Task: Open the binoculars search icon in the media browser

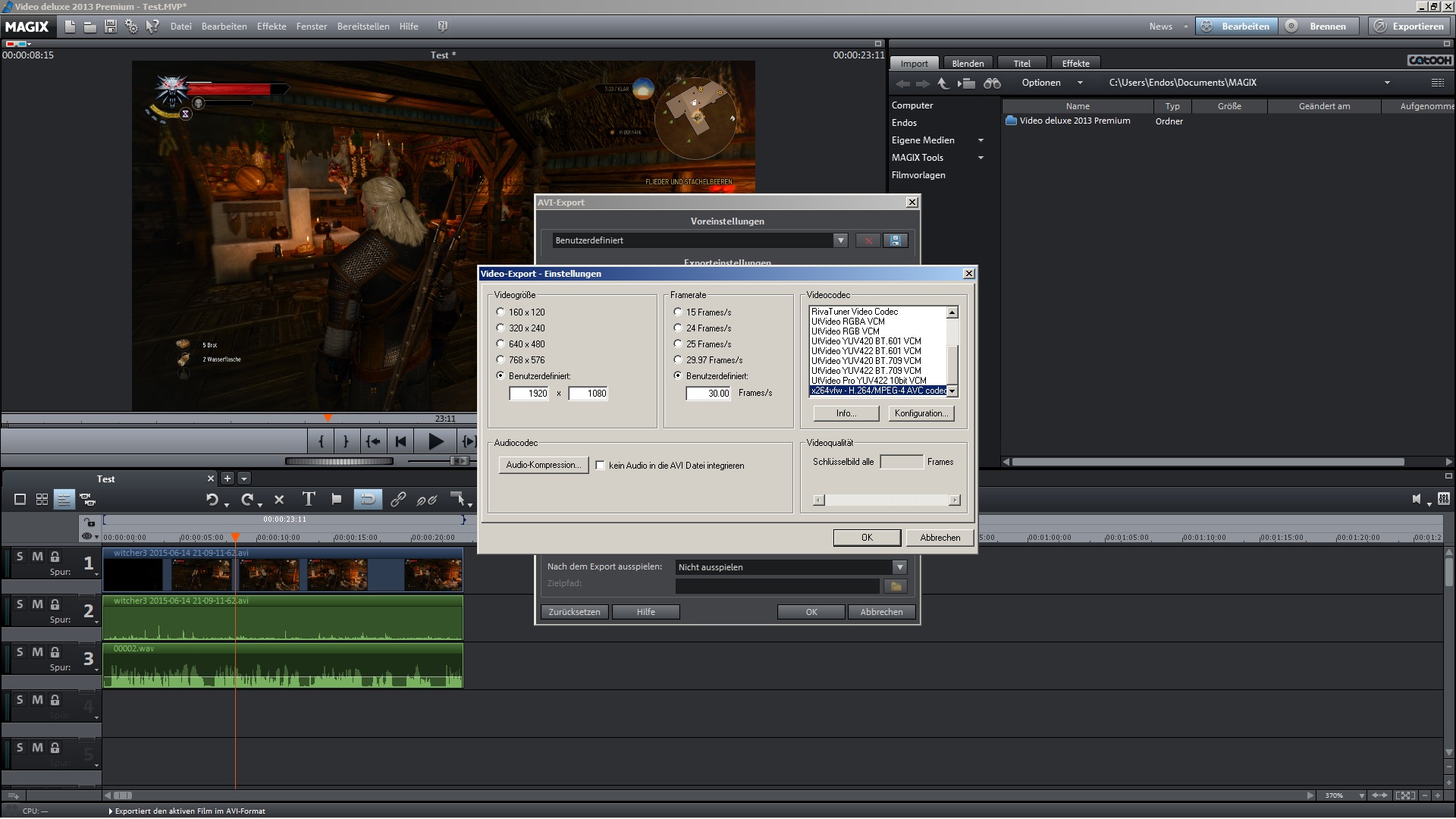Action: tap(992, 83)
